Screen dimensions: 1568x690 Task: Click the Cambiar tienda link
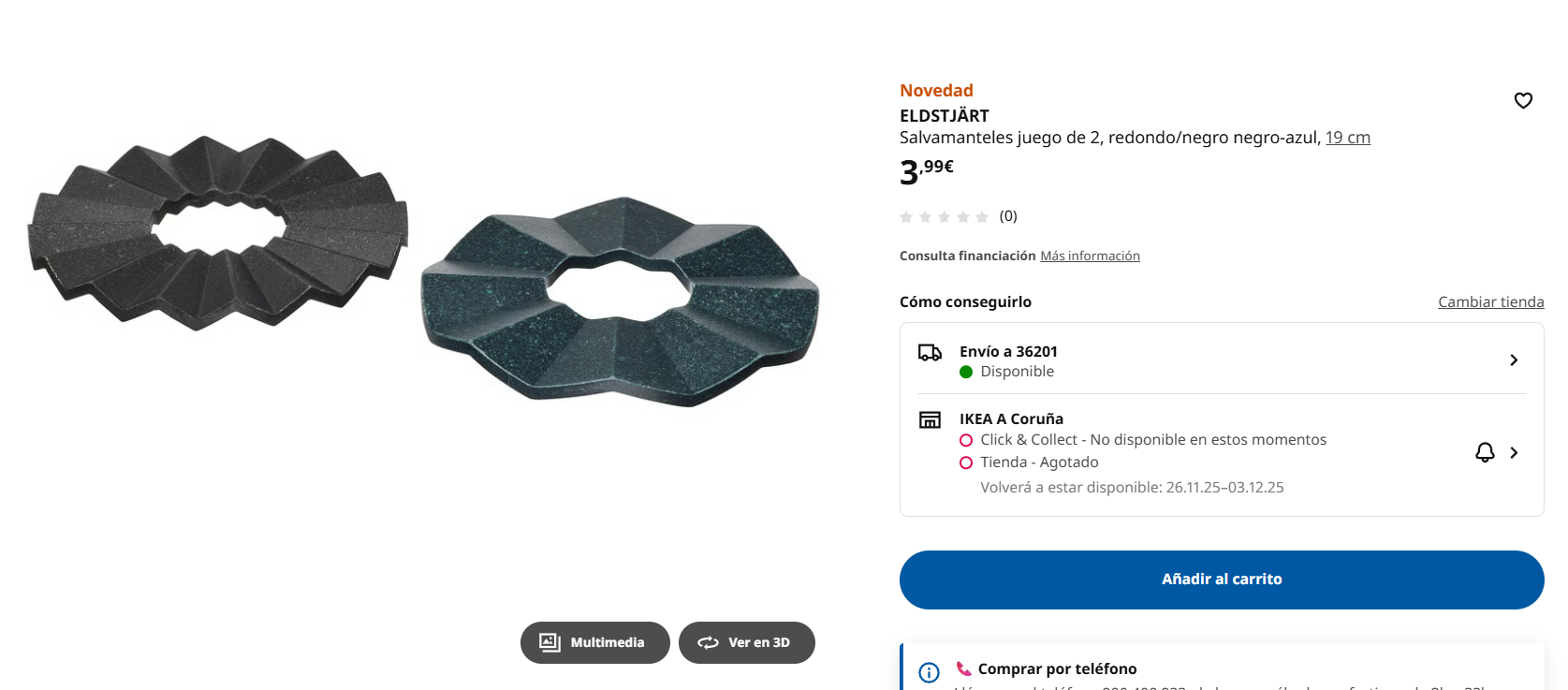pyautogui.click(x=1490, y=301)
